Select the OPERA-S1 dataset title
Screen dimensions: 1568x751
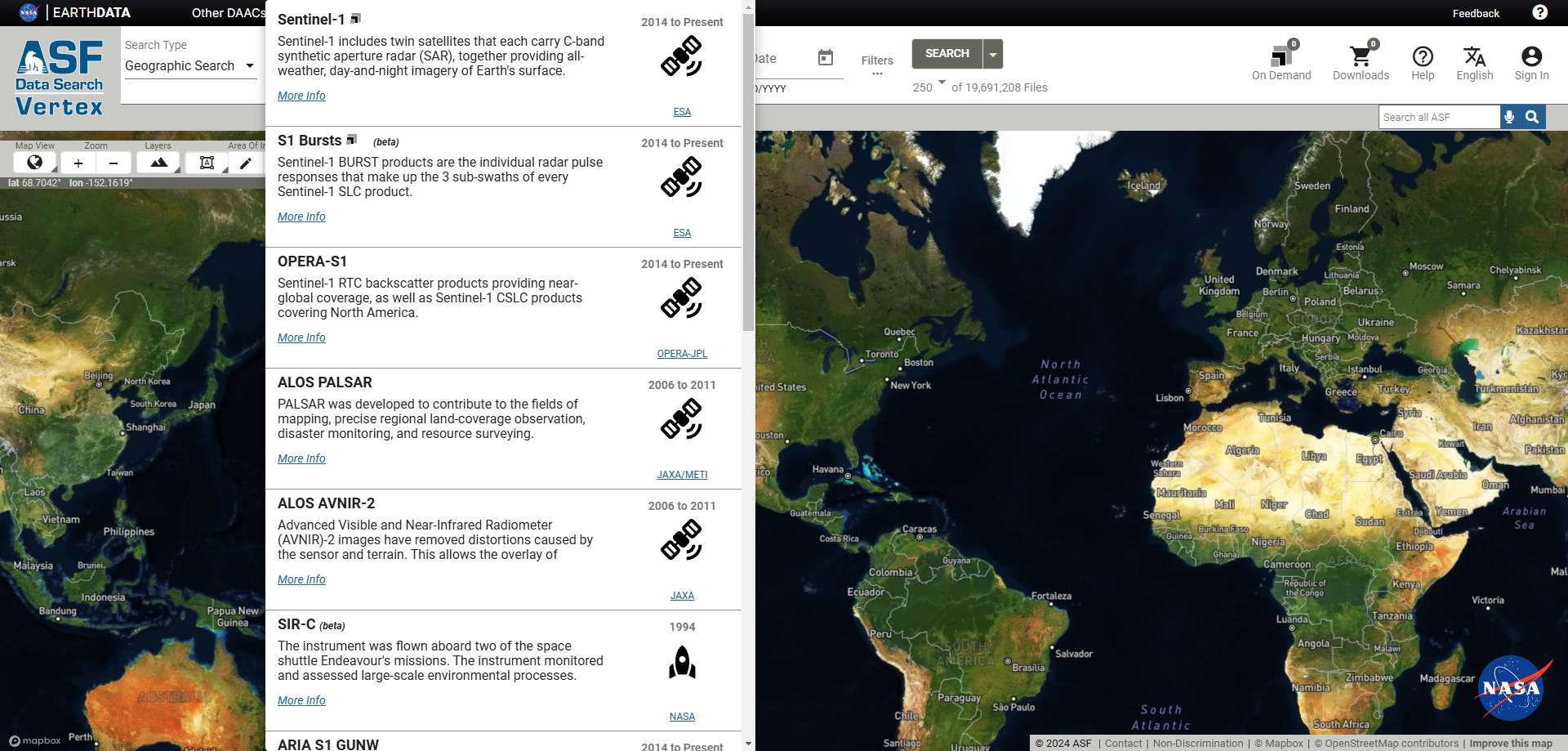click(312, 262)
